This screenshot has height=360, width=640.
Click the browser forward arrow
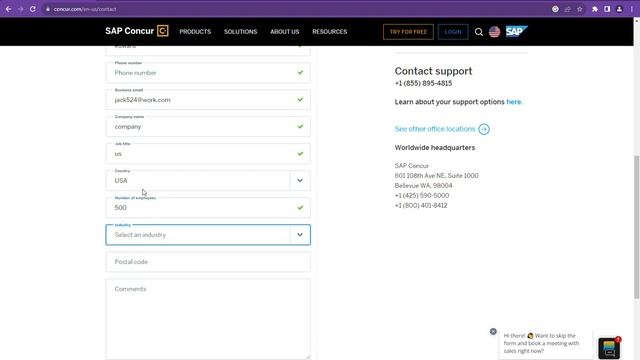pos(20,9)
